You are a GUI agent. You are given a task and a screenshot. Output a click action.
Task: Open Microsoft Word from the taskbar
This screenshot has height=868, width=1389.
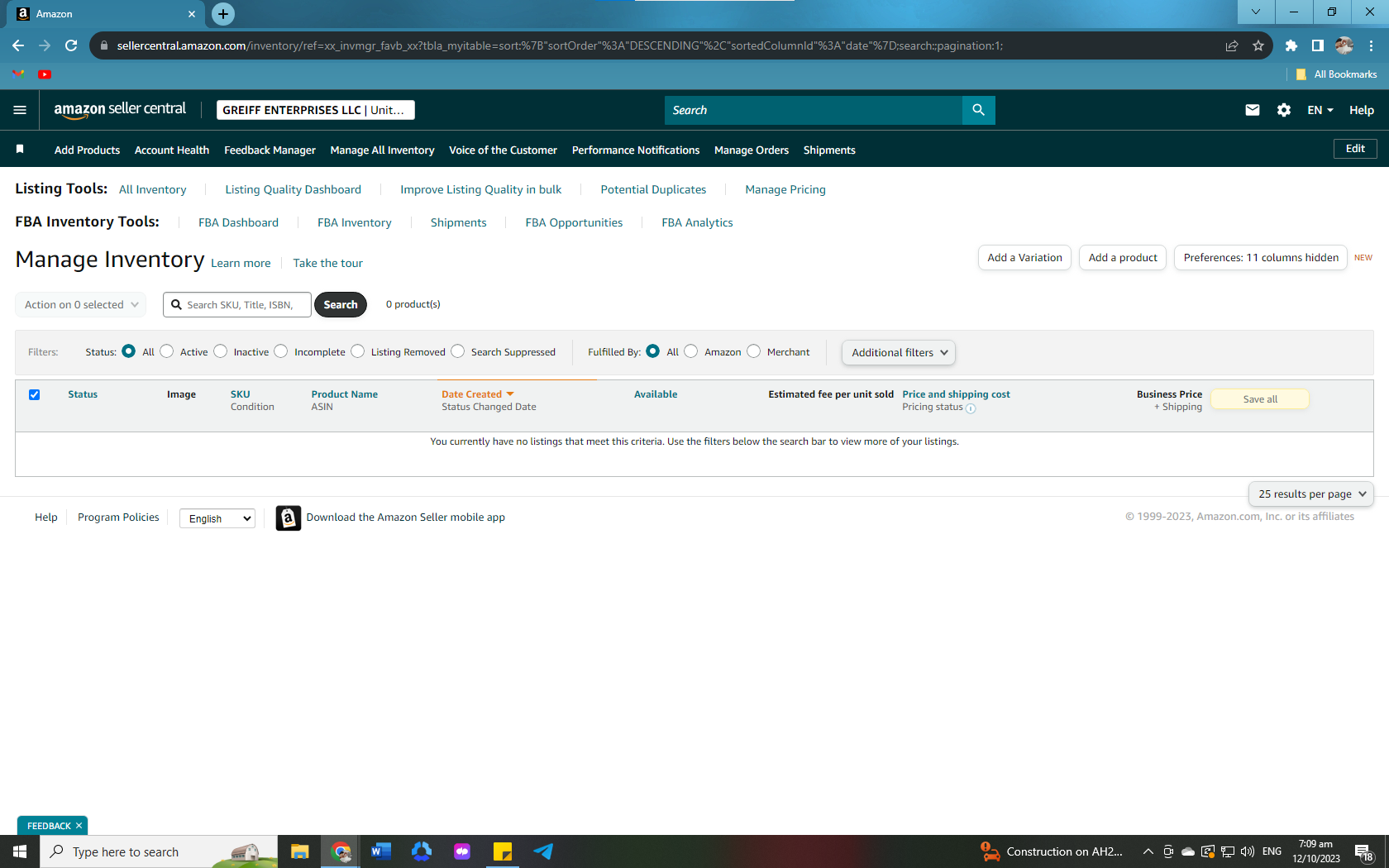[380, 851]
